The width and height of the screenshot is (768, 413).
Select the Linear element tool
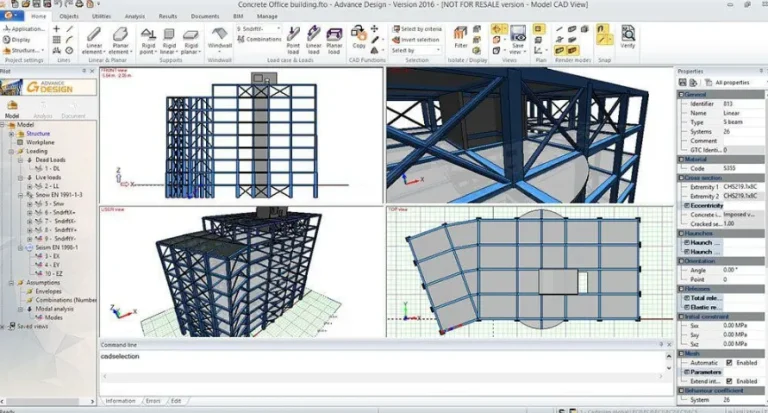[94, 41]
